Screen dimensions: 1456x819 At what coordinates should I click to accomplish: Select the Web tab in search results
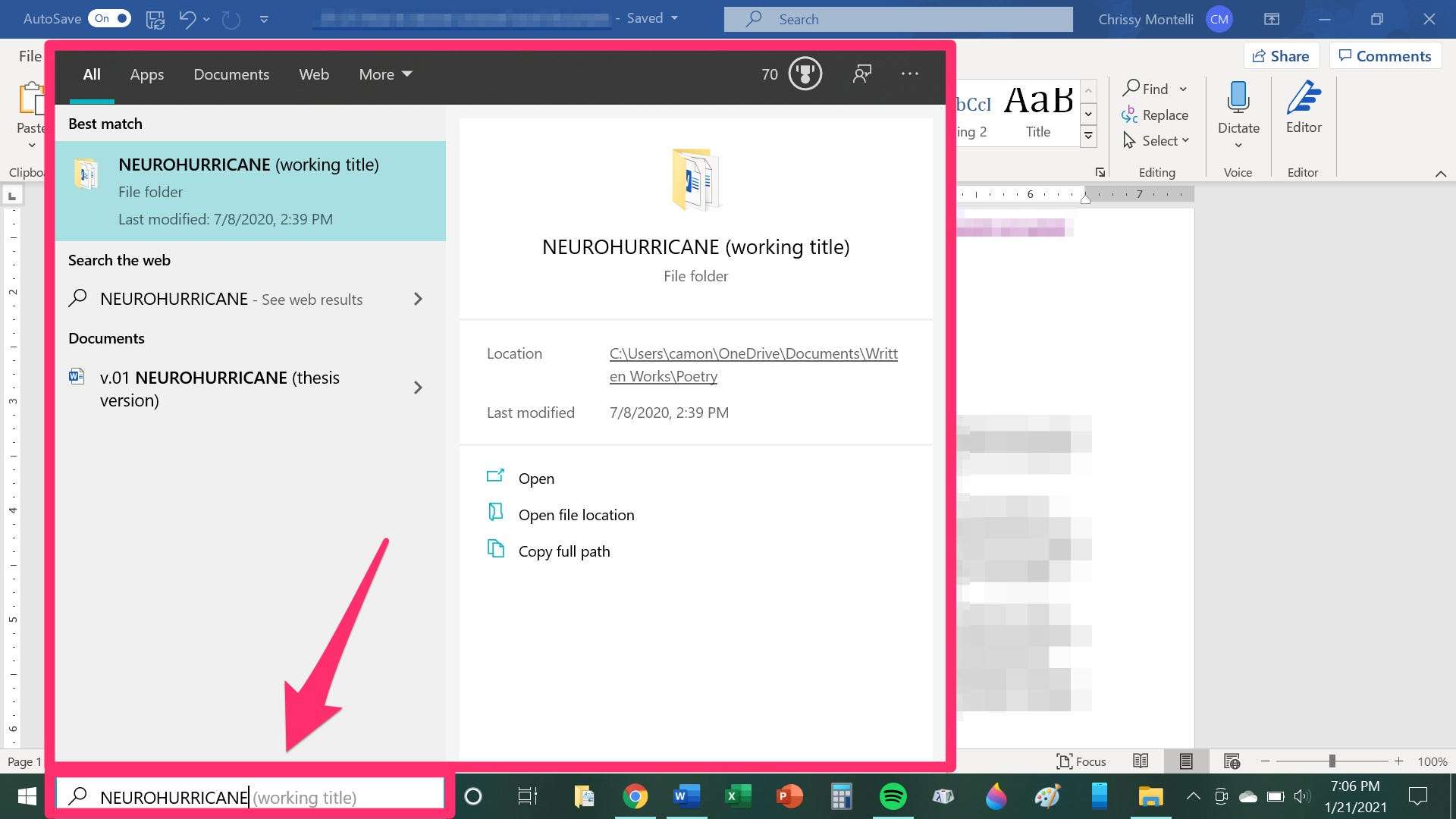coord(313,73)
